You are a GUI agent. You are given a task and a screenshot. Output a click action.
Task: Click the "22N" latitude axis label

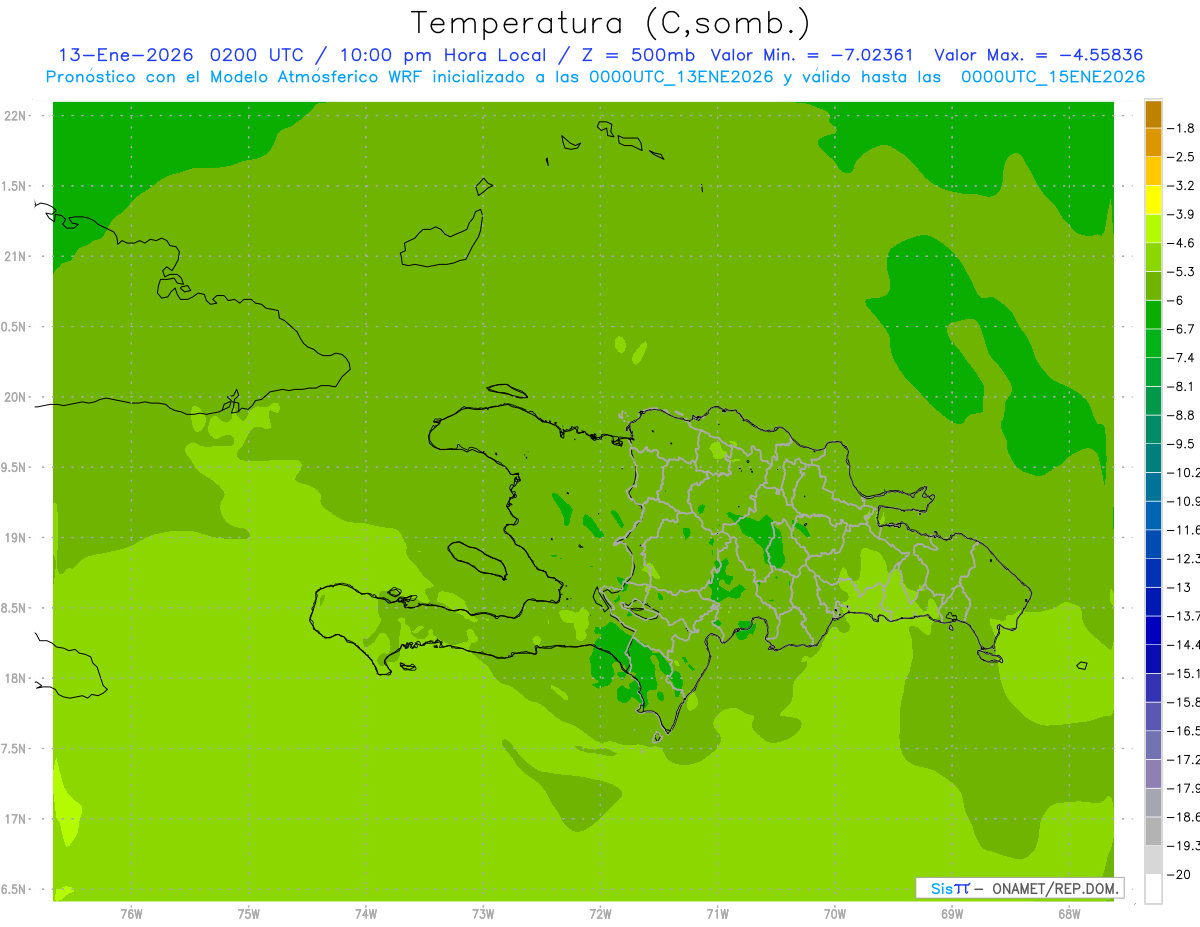pyautogui.click(x=16, y=116)
